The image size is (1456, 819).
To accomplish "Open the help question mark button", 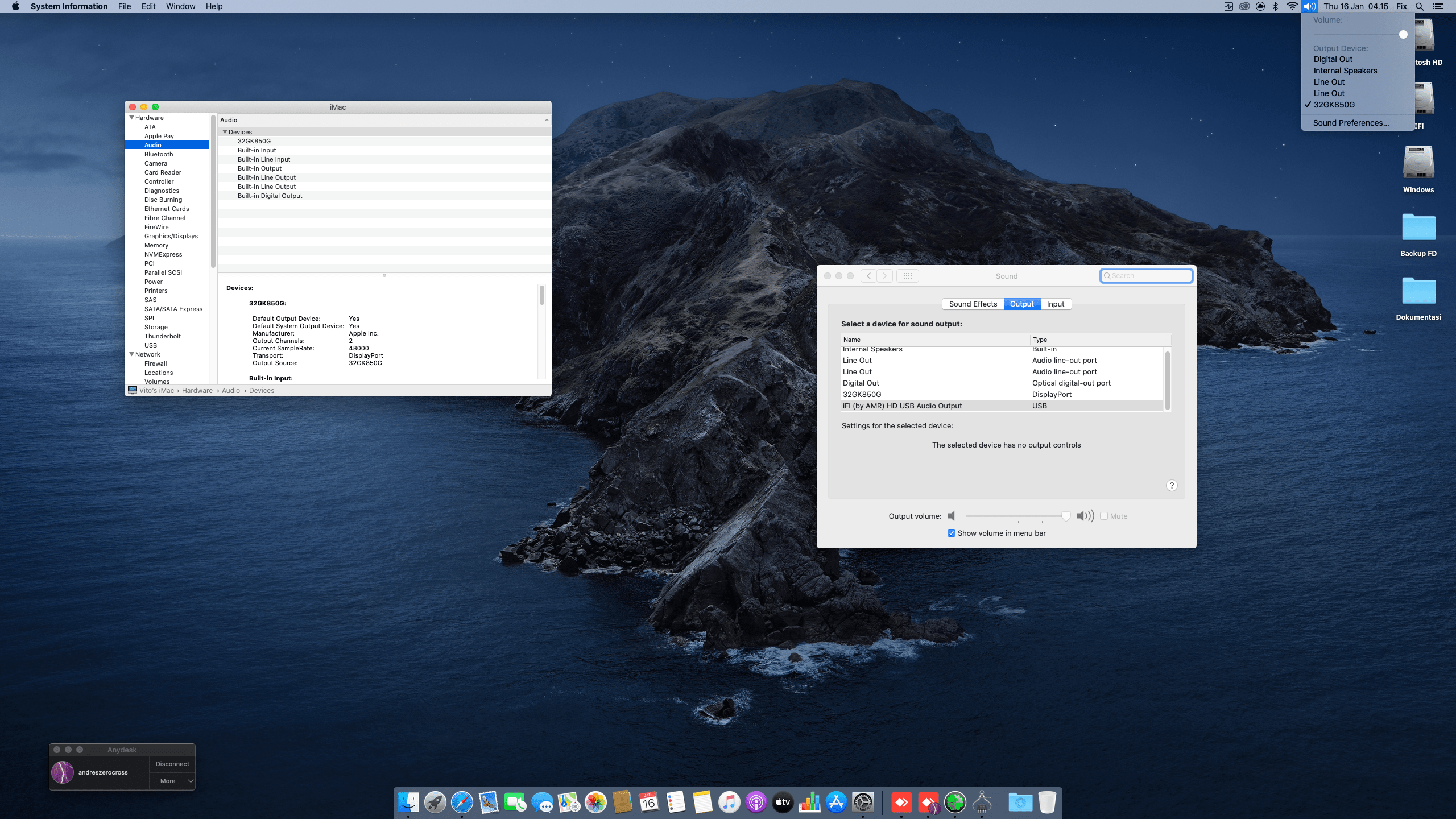I will 1172,485.
